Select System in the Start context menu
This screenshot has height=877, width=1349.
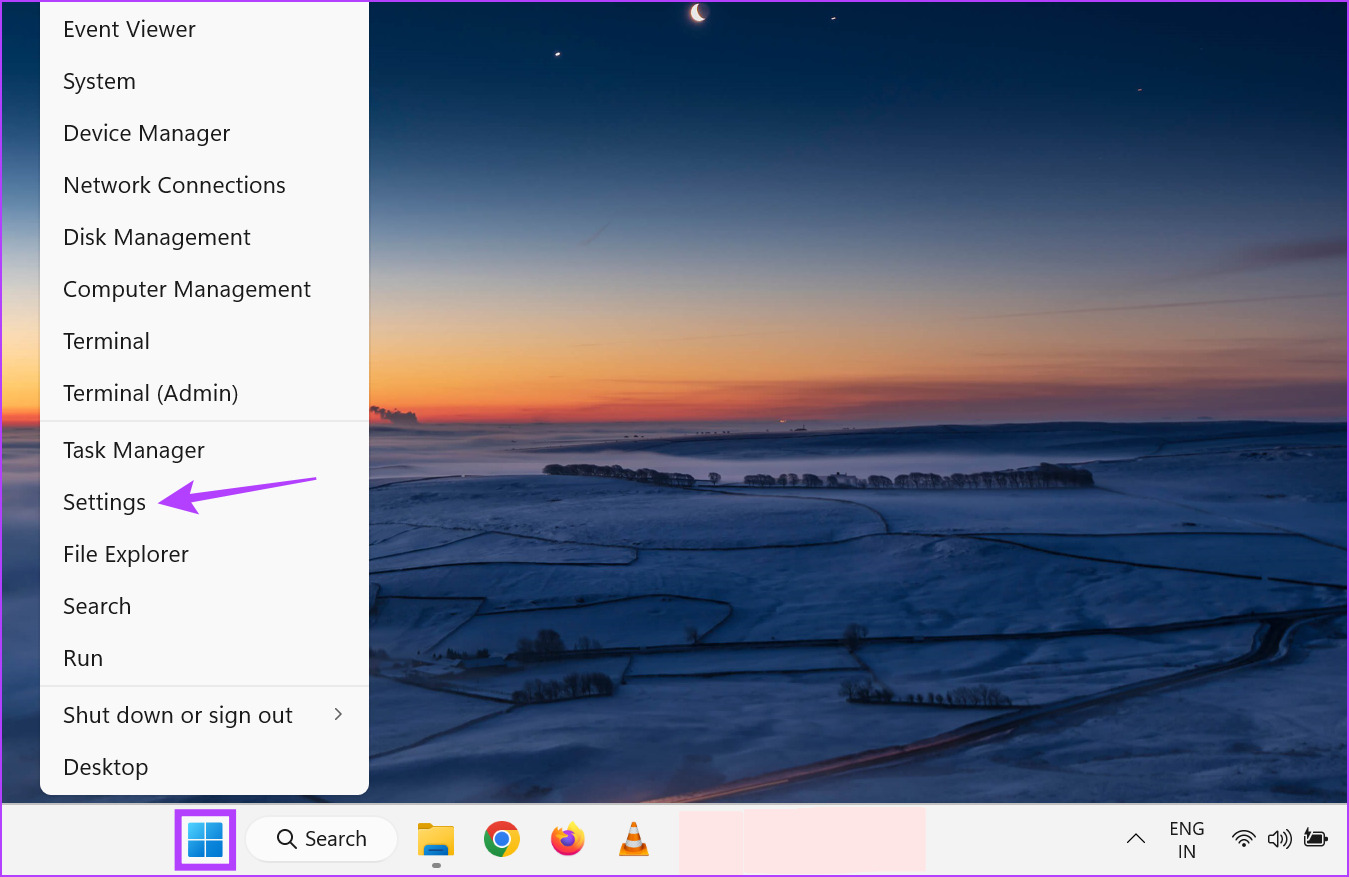click(204, 81)
